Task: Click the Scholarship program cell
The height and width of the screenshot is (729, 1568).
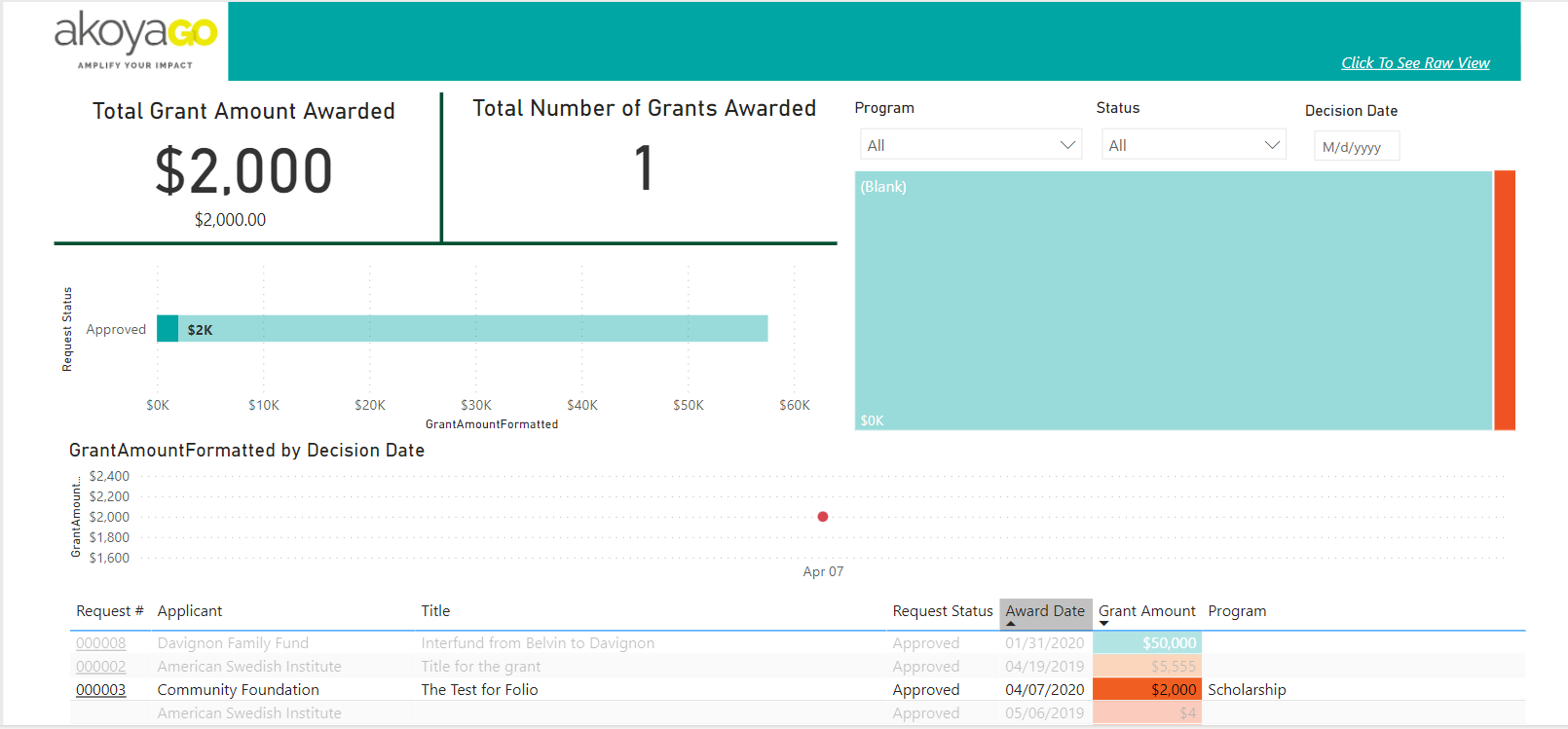Action: pos(1247,690)
